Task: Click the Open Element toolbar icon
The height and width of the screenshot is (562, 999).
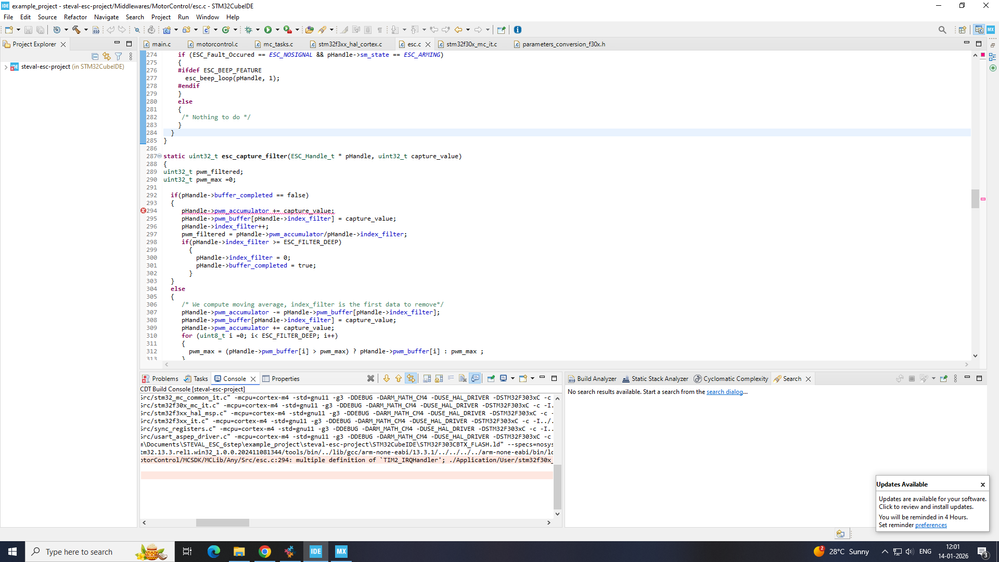Action: tap(309, 29)
